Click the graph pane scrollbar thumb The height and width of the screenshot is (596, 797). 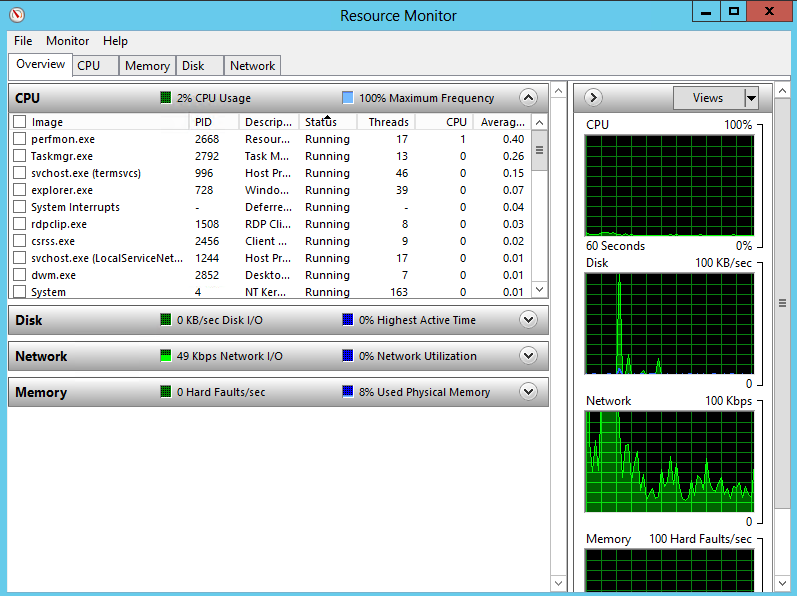(782, 303)
